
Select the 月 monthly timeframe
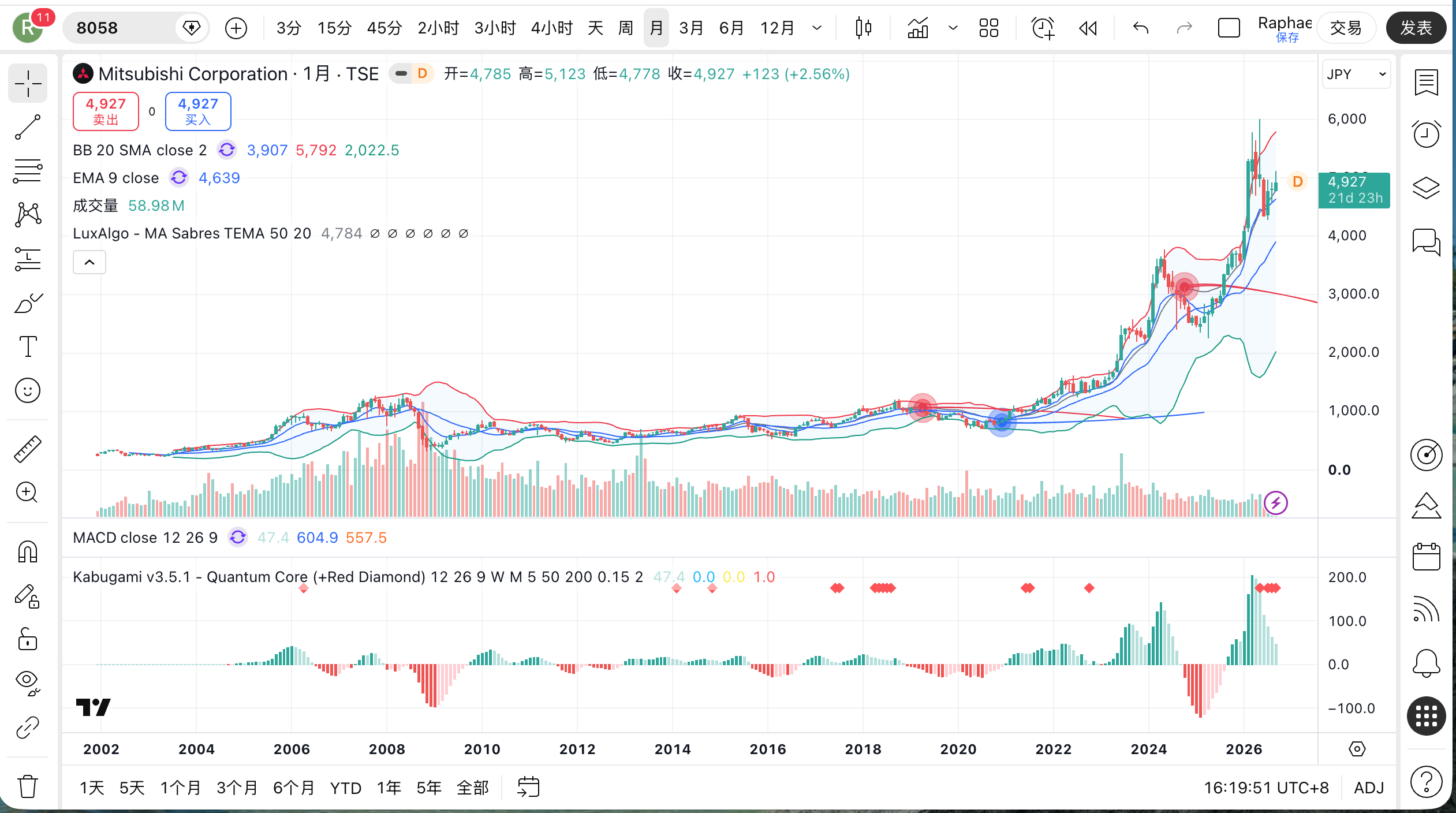click(x=656, y=28)
